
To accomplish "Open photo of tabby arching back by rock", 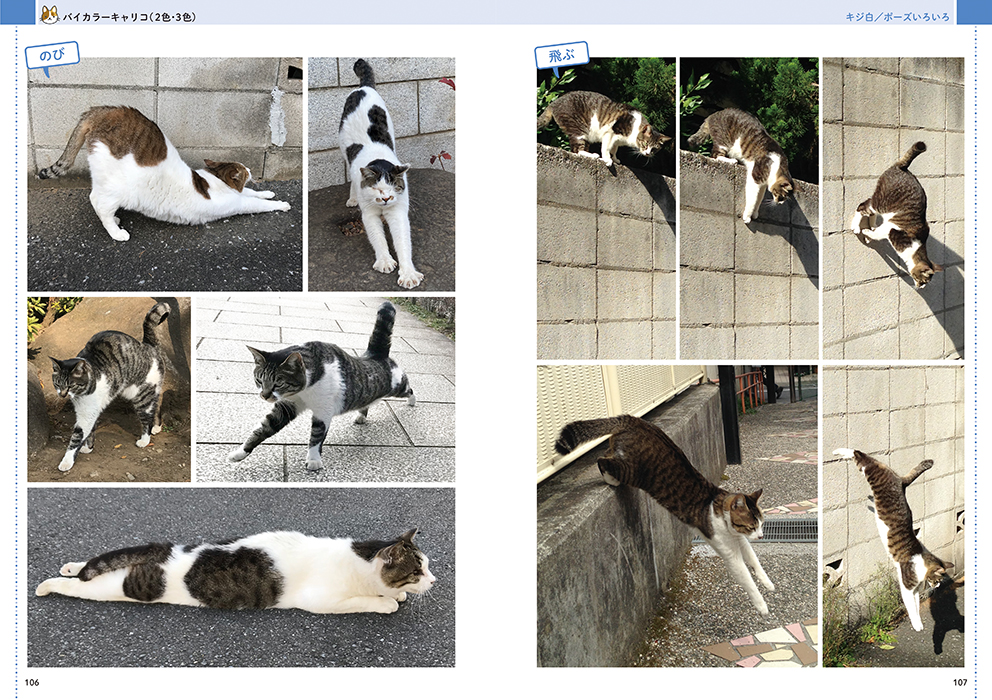I will (x=109, y=389).
